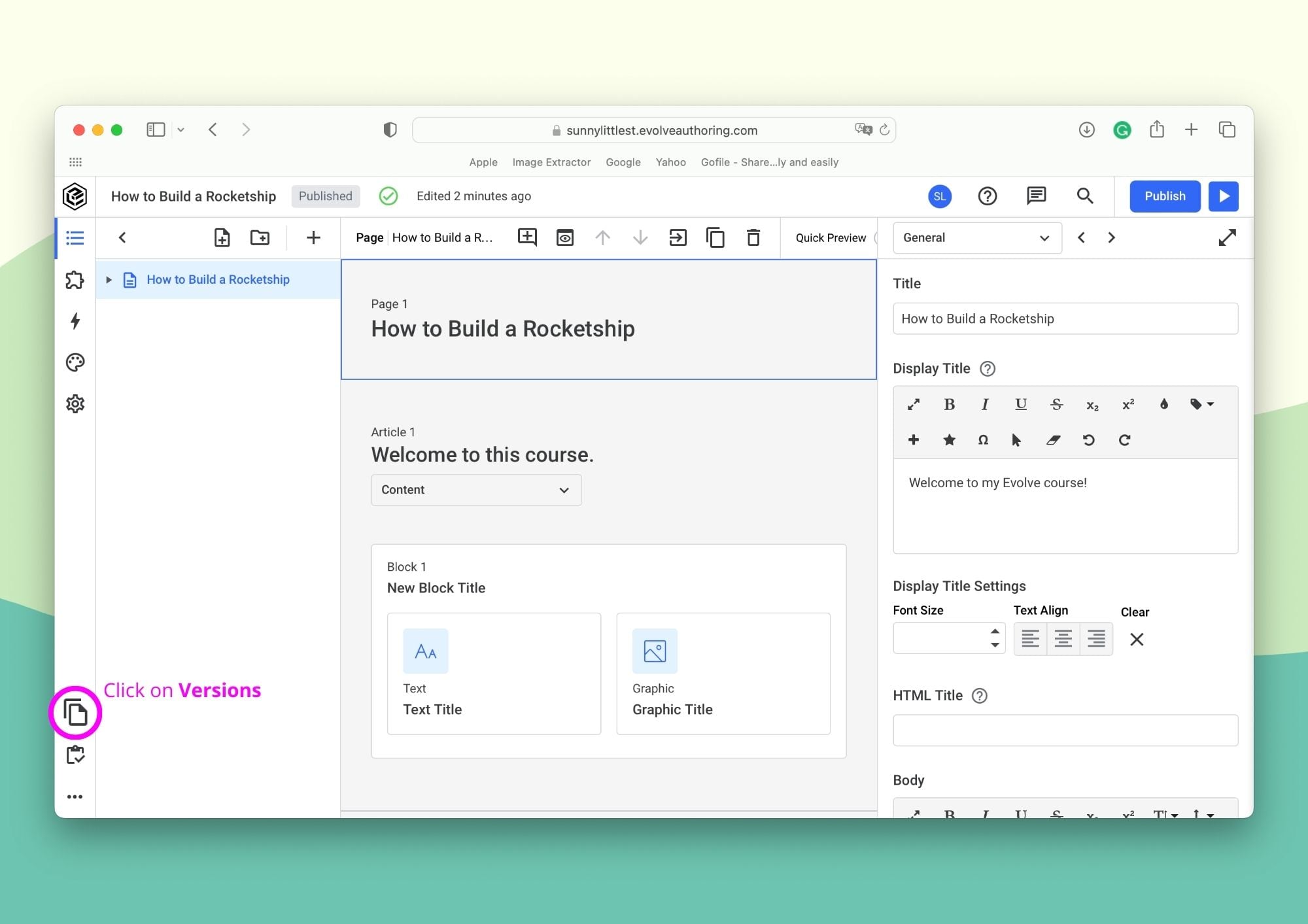Screen dimensions: 1308x924
Task: Click the HTML Title input field
Action: [x=1065, y=730]
